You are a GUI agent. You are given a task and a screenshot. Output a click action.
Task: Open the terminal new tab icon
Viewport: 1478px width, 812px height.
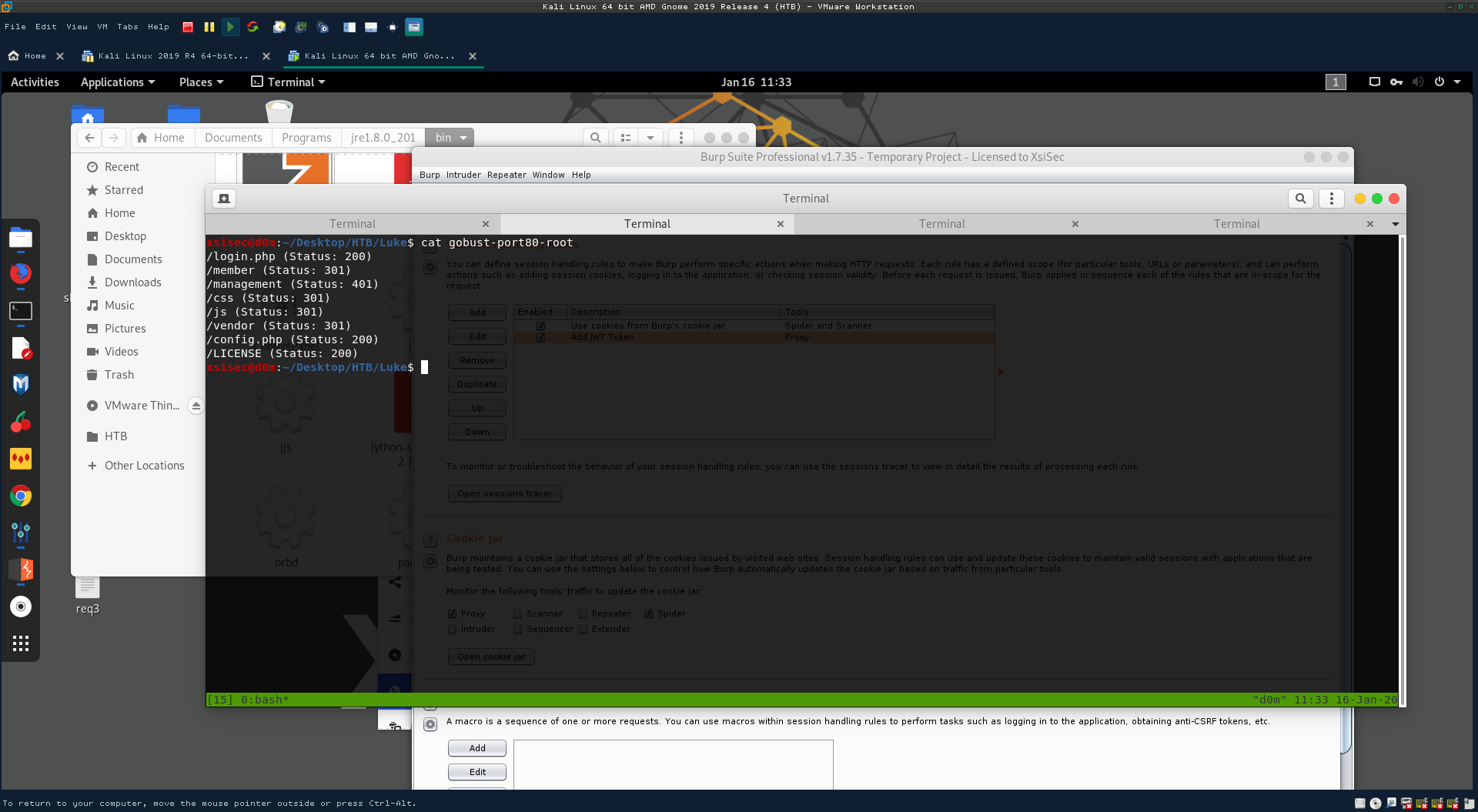point(224,199)
